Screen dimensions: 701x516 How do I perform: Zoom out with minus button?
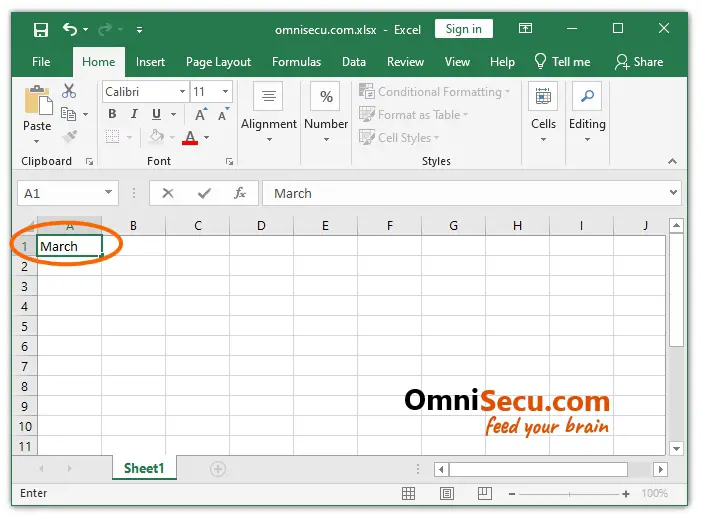(x=512, y=494)
